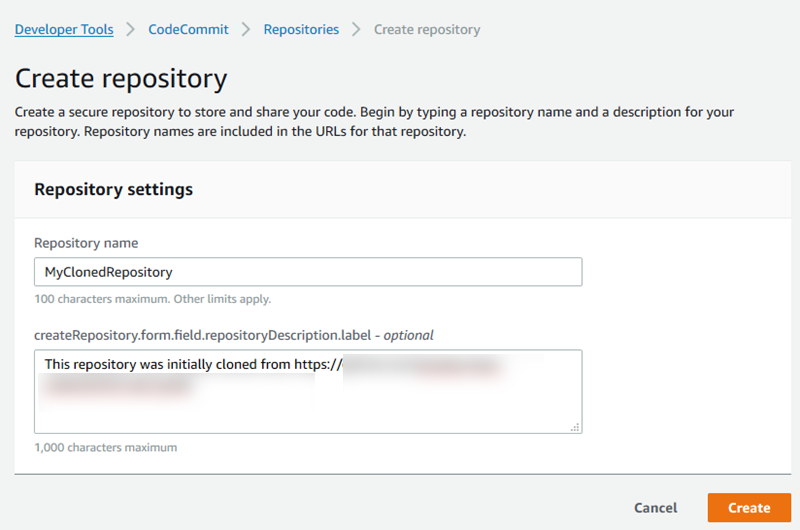Click the 'Repository name' field label

[86, 243]
